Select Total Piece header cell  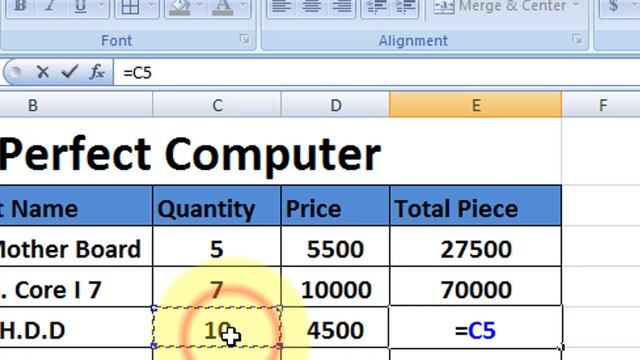click(476, 206)
